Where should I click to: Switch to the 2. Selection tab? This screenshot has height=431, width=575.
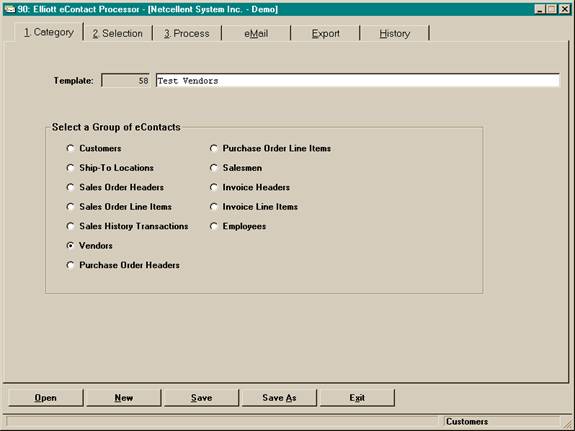[x=118, y=33]
